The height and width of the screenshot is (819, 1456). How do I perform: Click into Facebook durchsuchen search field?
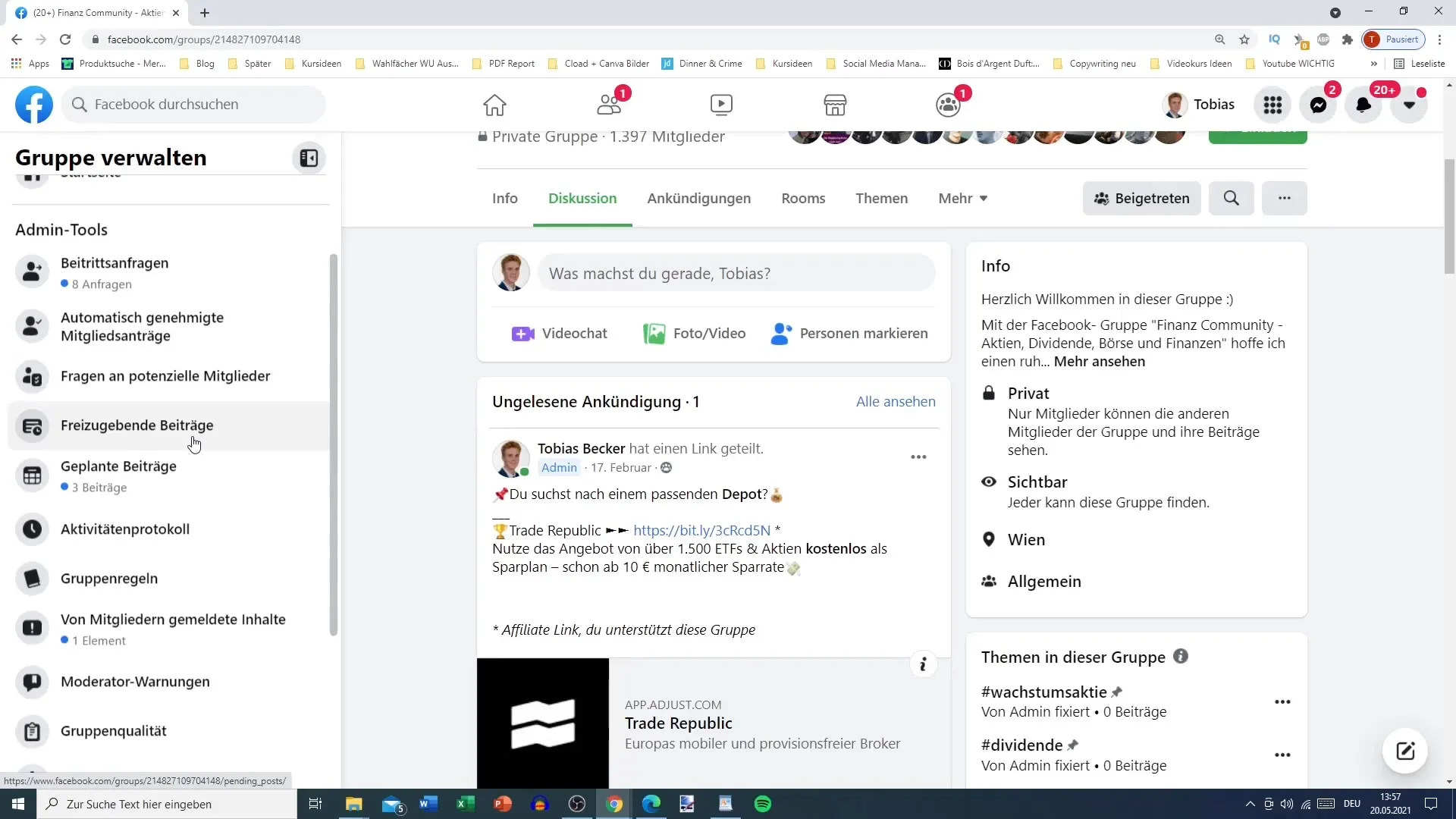click(x=193, y=105)
